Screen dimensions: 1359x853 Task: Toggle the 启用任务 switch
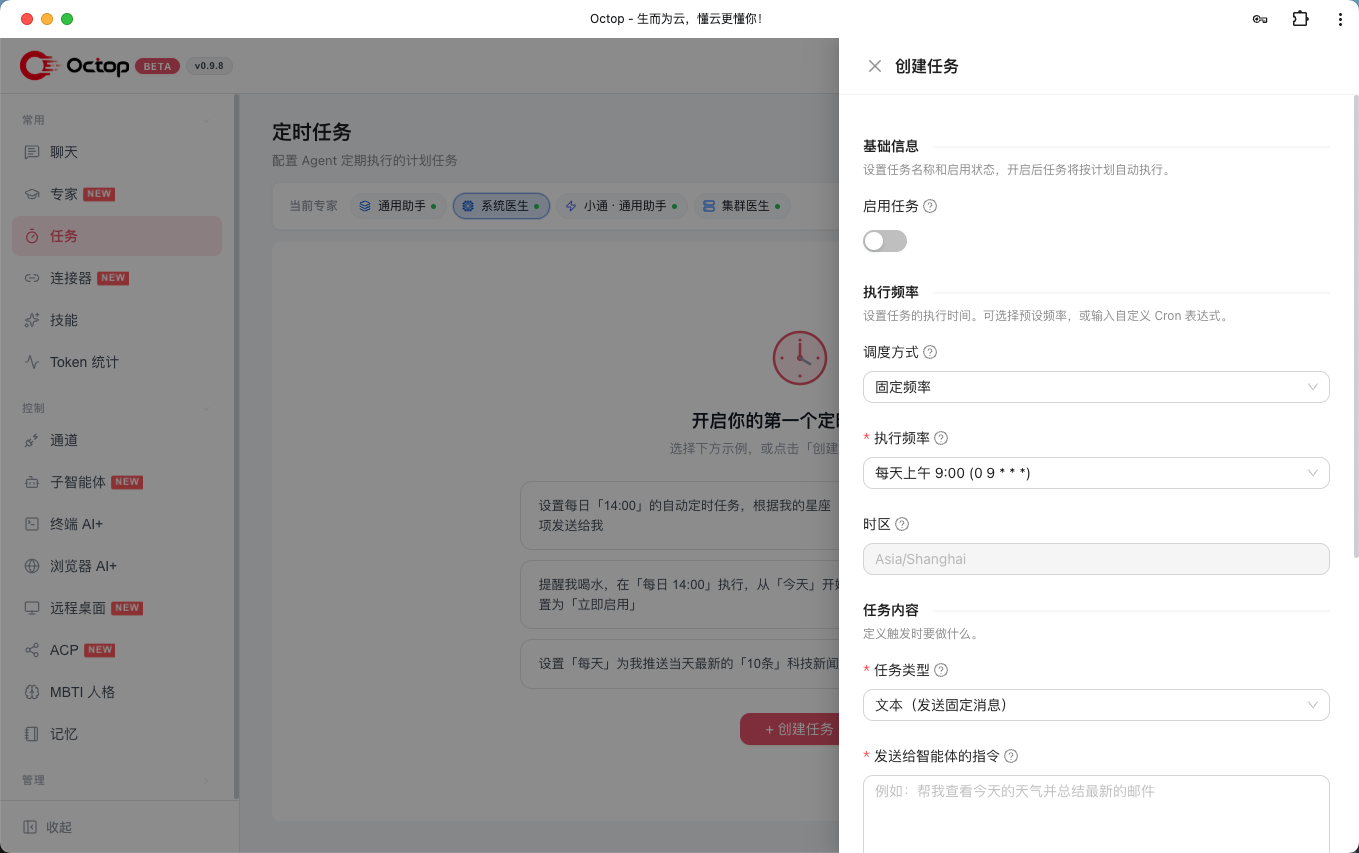885,241
